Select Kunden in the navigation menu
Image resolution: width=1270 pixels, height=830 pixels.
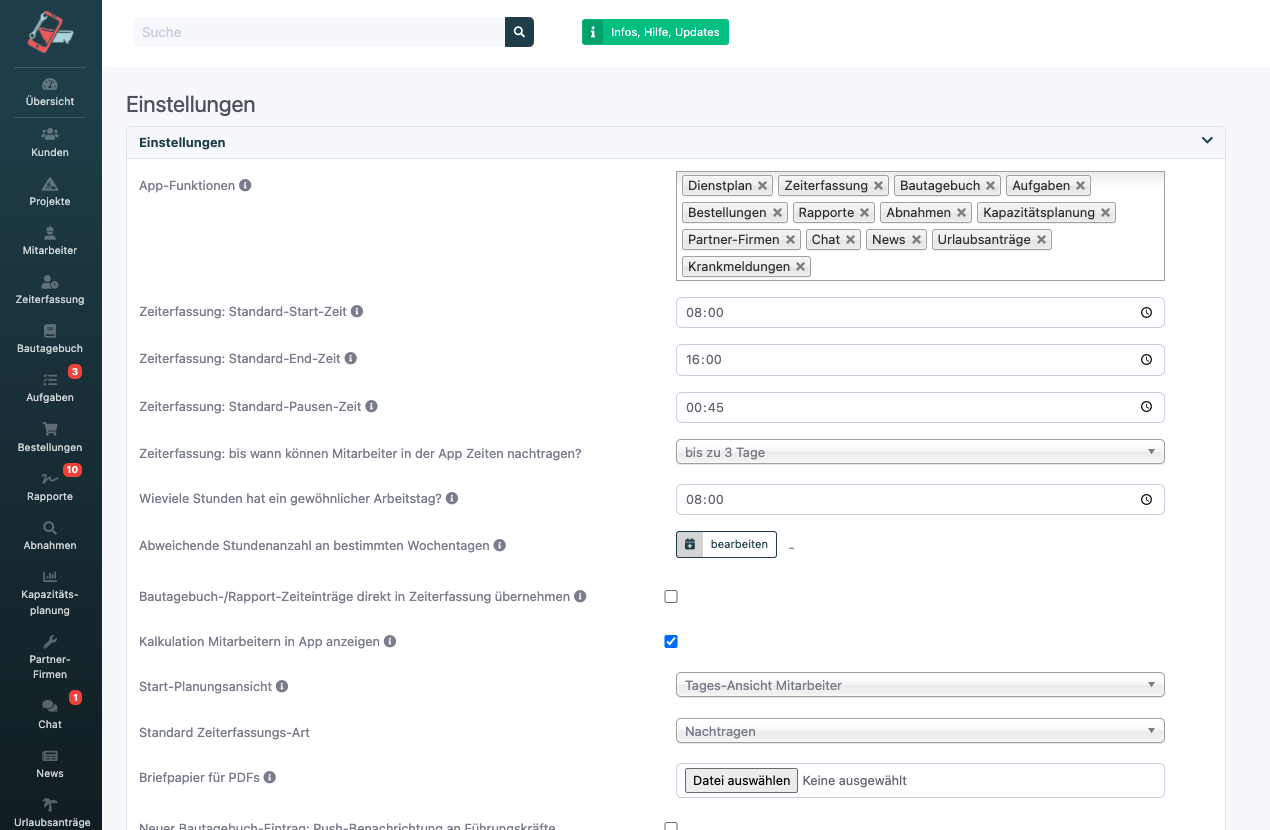tap(49, 141)
